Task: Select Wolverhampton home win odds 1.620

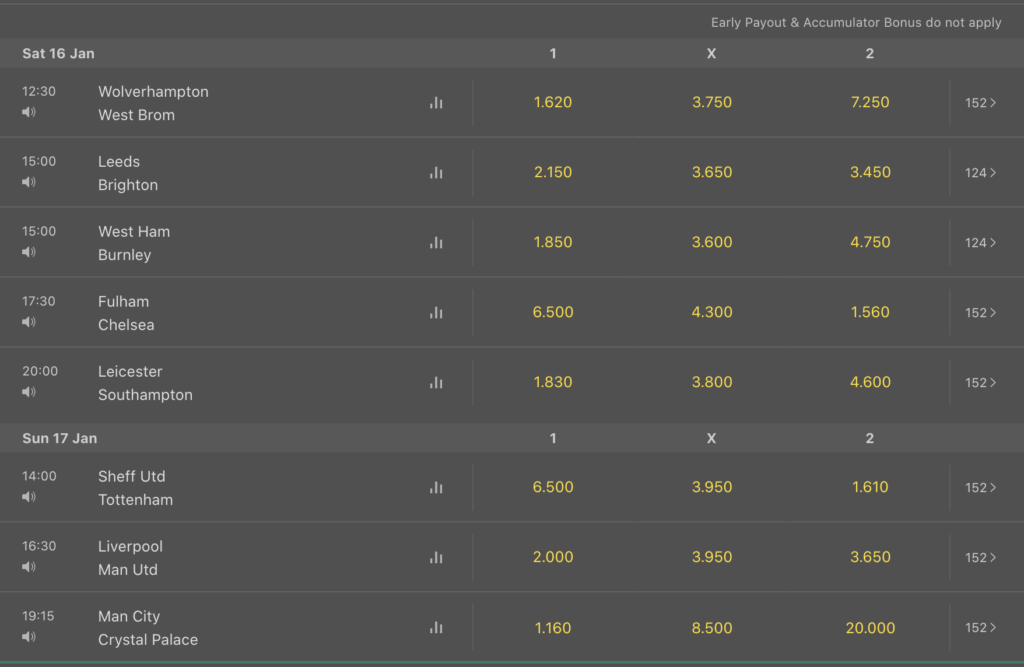Action: pyautogui.click(x=552, y=102)
